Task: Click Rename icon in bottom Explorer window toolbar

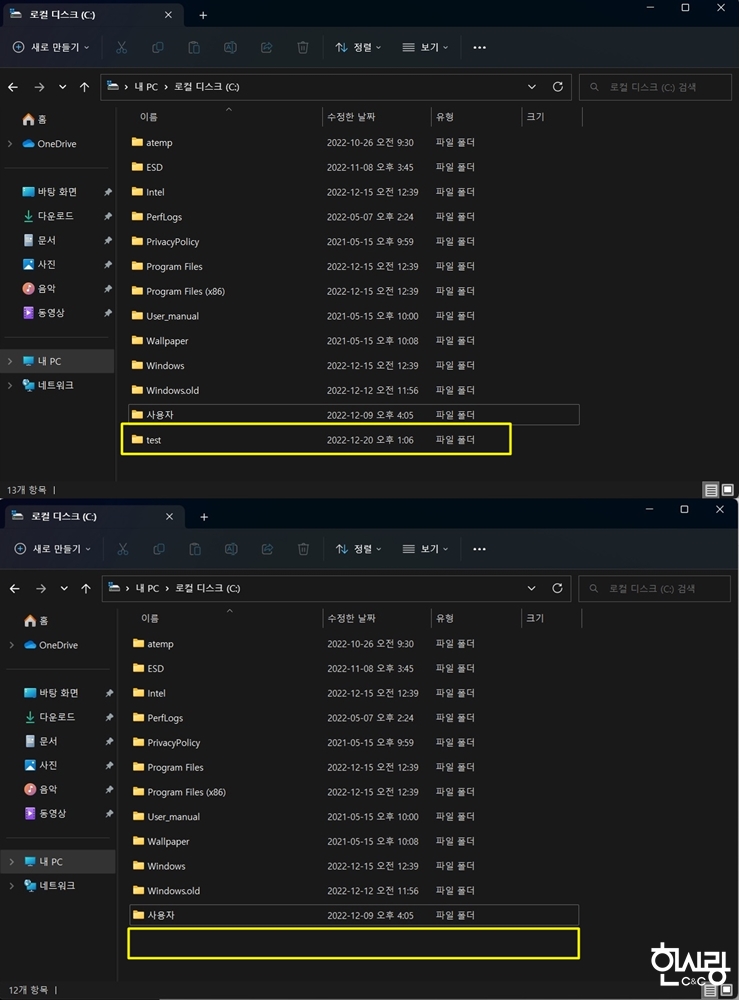Action: pyautogui.click(x=231, y=548)
